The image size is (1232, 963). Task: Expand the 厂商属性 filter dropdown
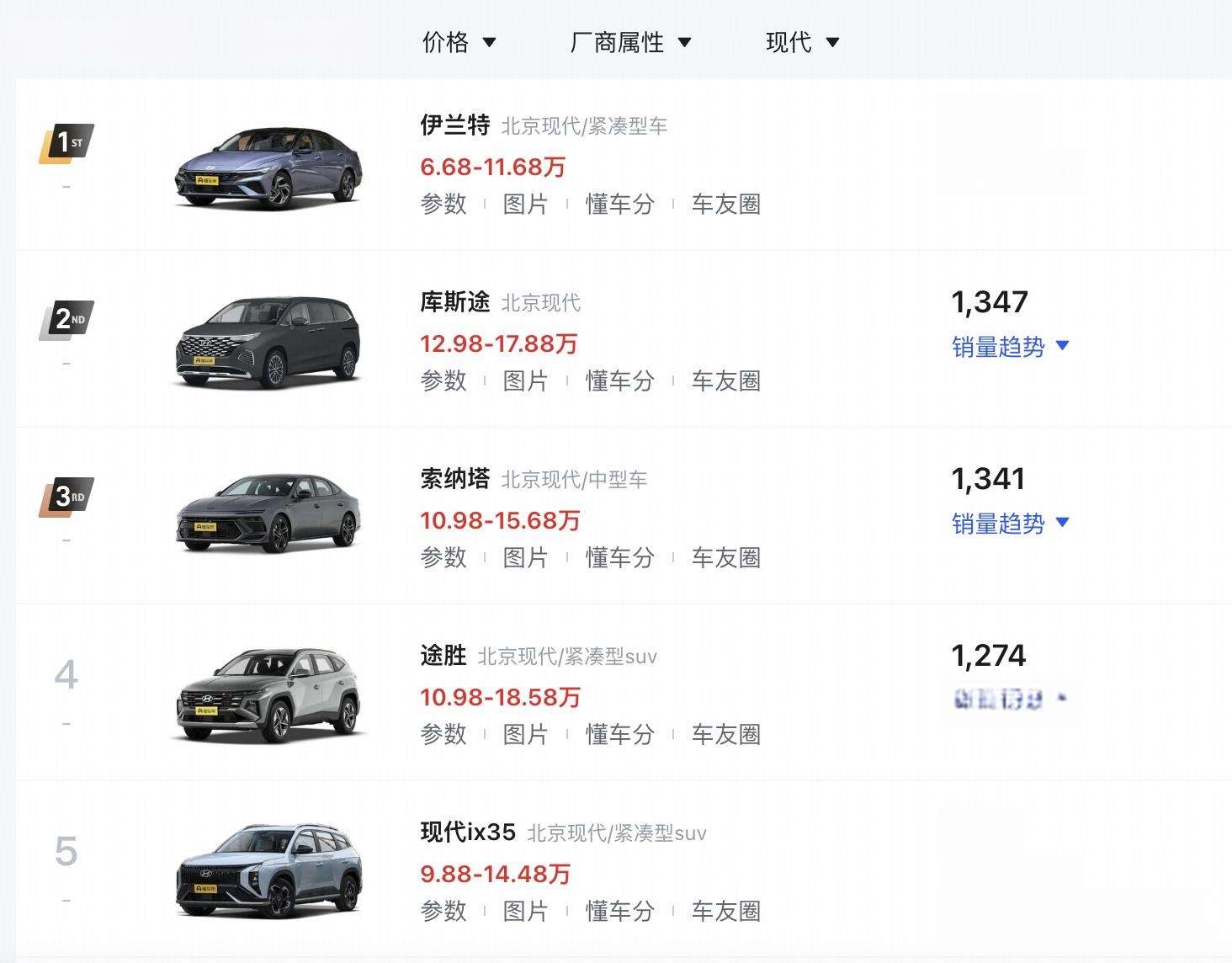[x=631, y=42]
